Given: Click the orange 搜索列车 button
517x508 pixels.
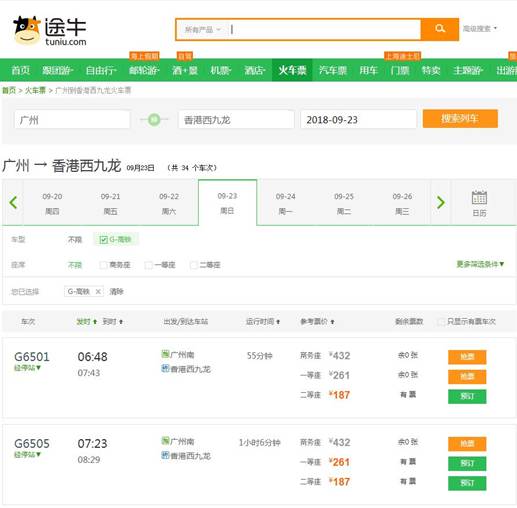Looking at the screenshot, I should [x=460, y=119].
